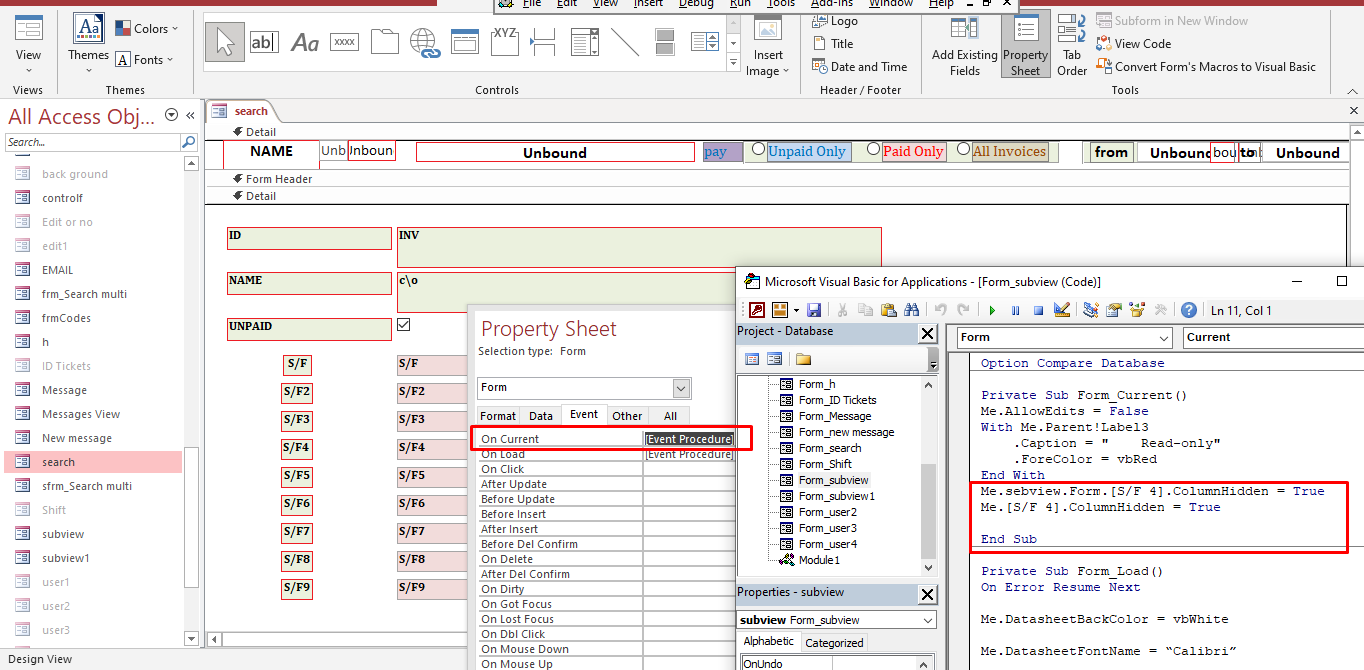
Task: Select the All Invoices radio button
Action: click(x=964, y=149)
